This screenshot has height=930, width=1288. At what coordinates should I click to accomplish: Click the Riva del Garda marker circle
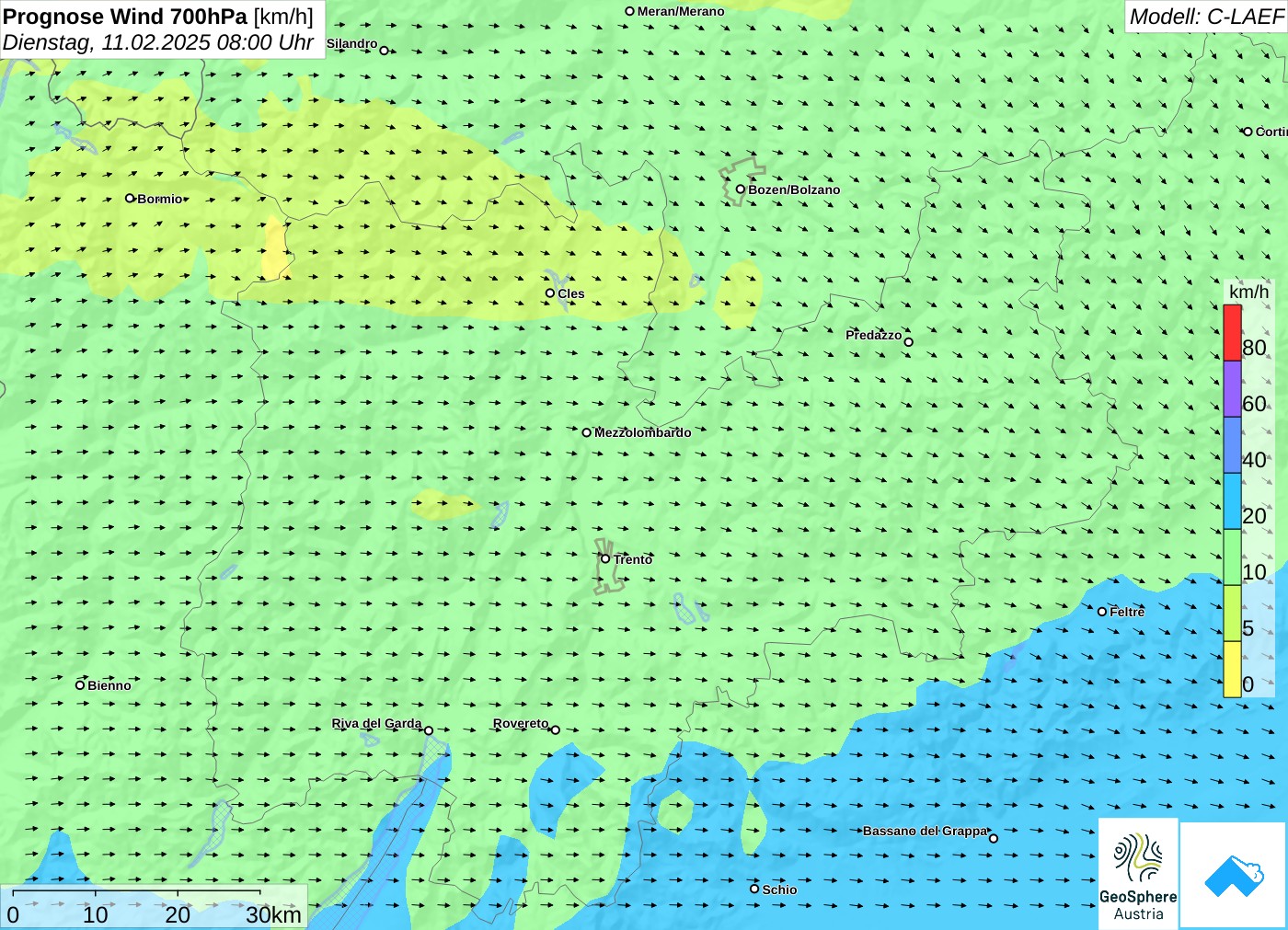[429, 730]
